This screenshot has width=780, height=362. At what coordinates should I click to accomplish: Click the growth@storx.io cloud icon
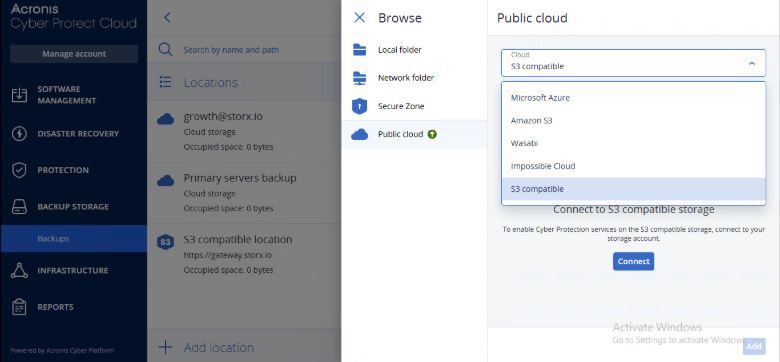tap(166, 119)
